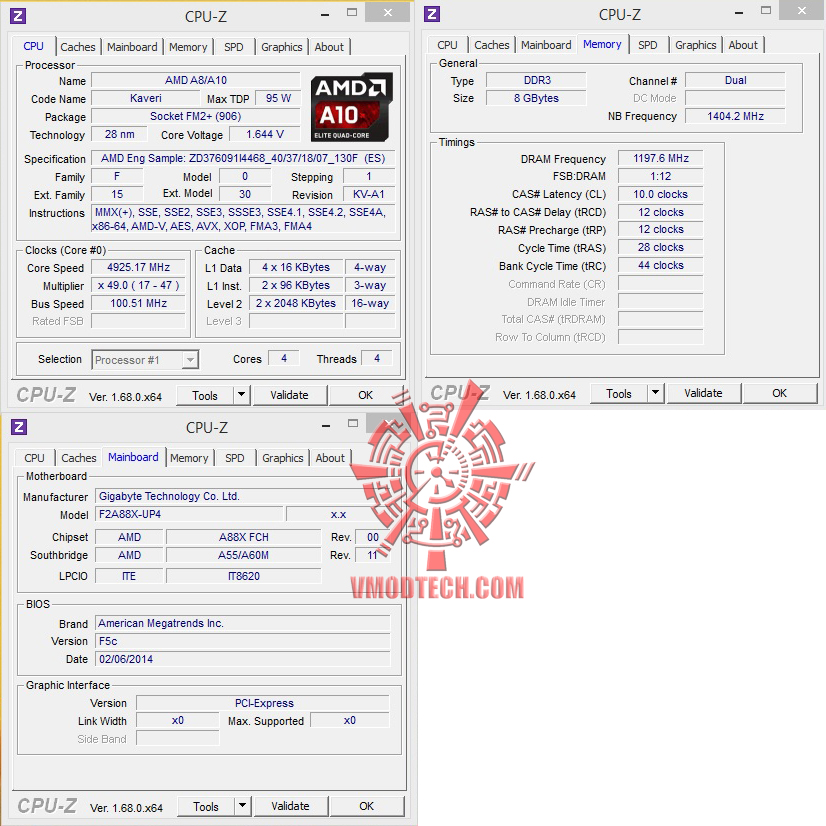Viewport: 826px width, 826px height.
Task: Click the Core Speed value 4925.17 MHz
Action: [x=138, y=268]
